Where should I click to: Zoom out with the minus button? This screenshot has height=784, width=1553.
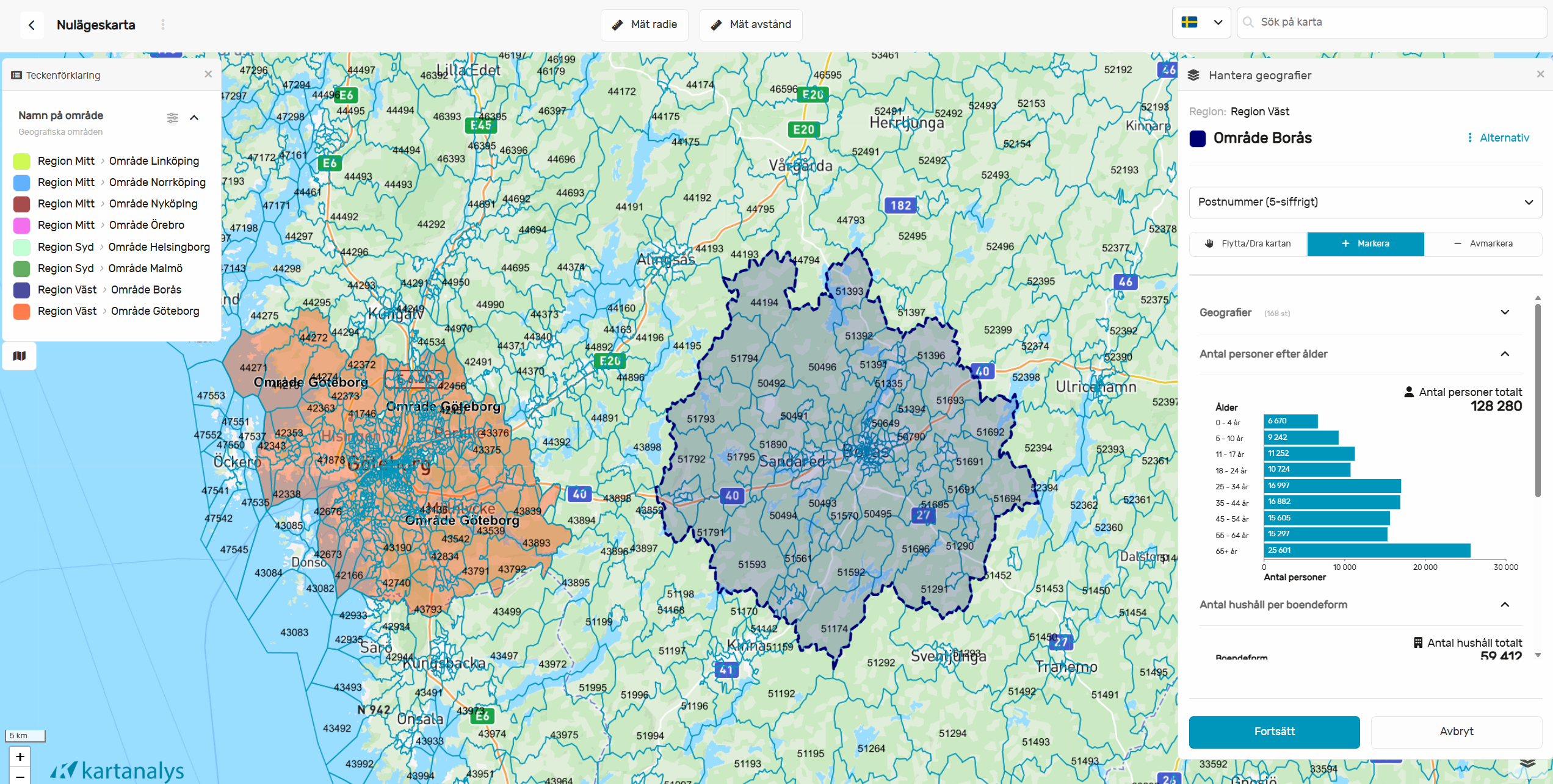point(20,777)
